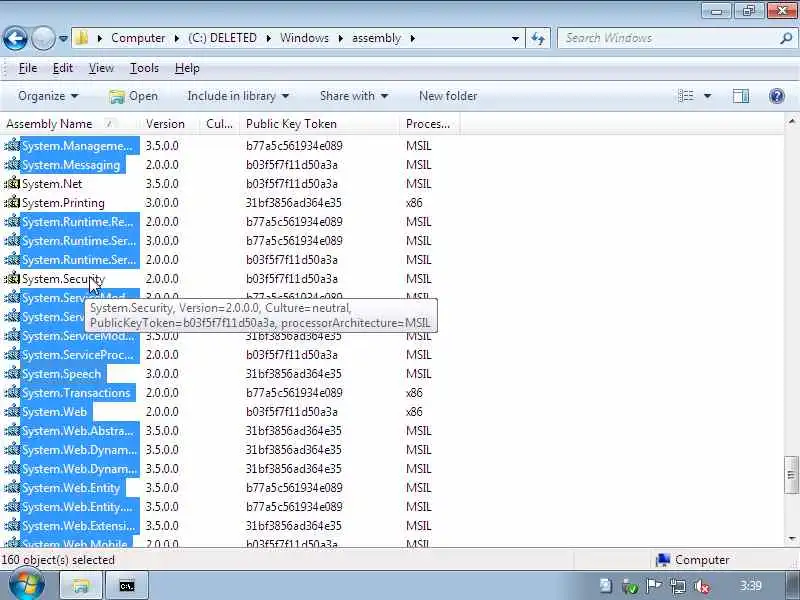The height and width of the screenshot is (600, 800).
Task: Open the Tools menu
Action: coord(144,68)
